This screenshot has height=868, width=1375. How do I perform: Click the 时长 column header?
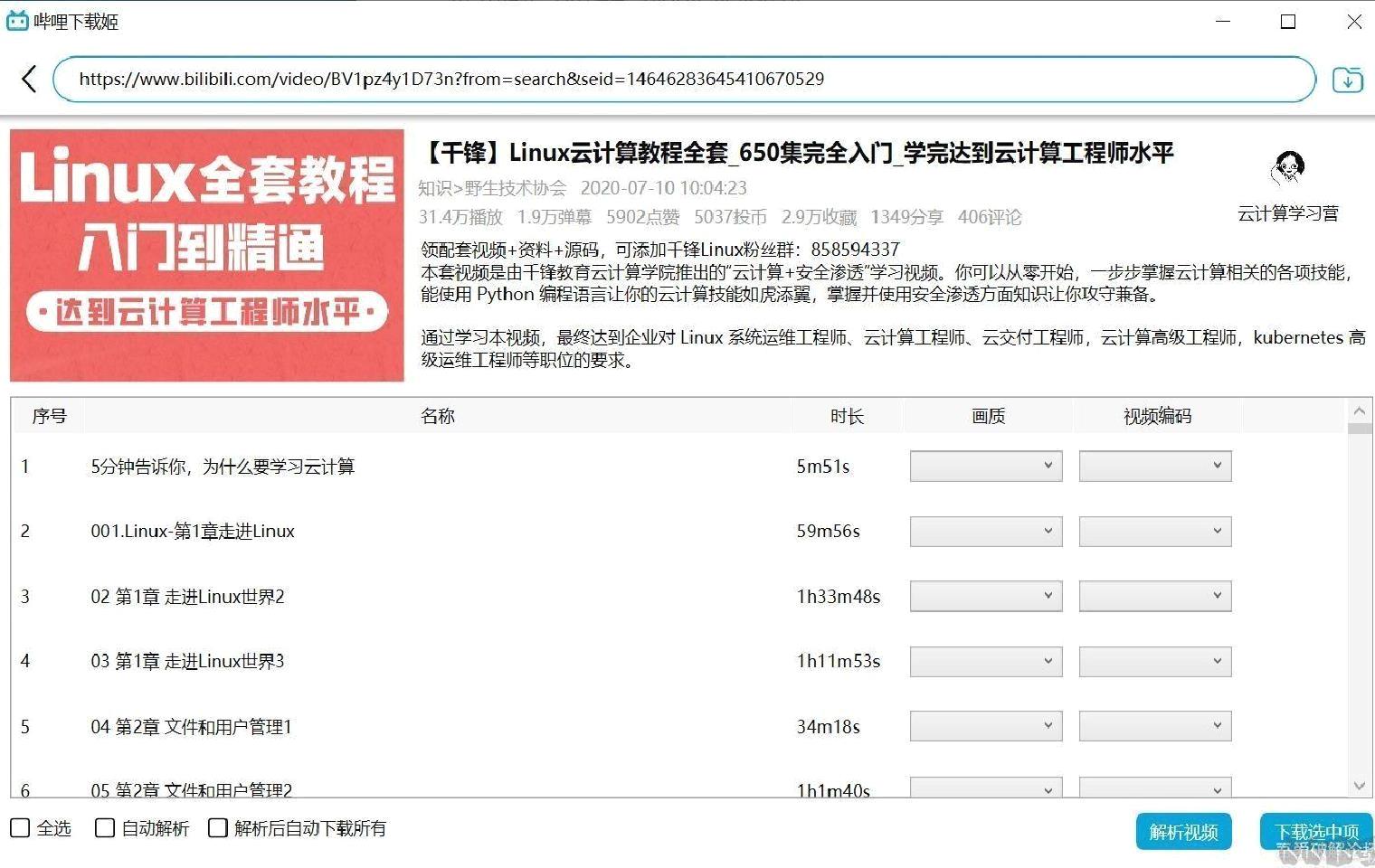point(847,416)
